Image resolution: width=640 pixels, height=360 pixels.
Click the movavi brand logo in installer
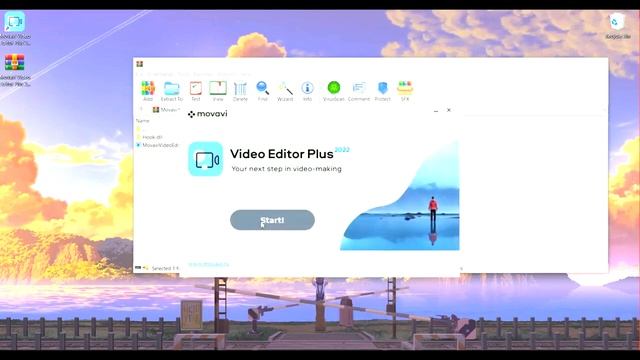pos(207,114)
